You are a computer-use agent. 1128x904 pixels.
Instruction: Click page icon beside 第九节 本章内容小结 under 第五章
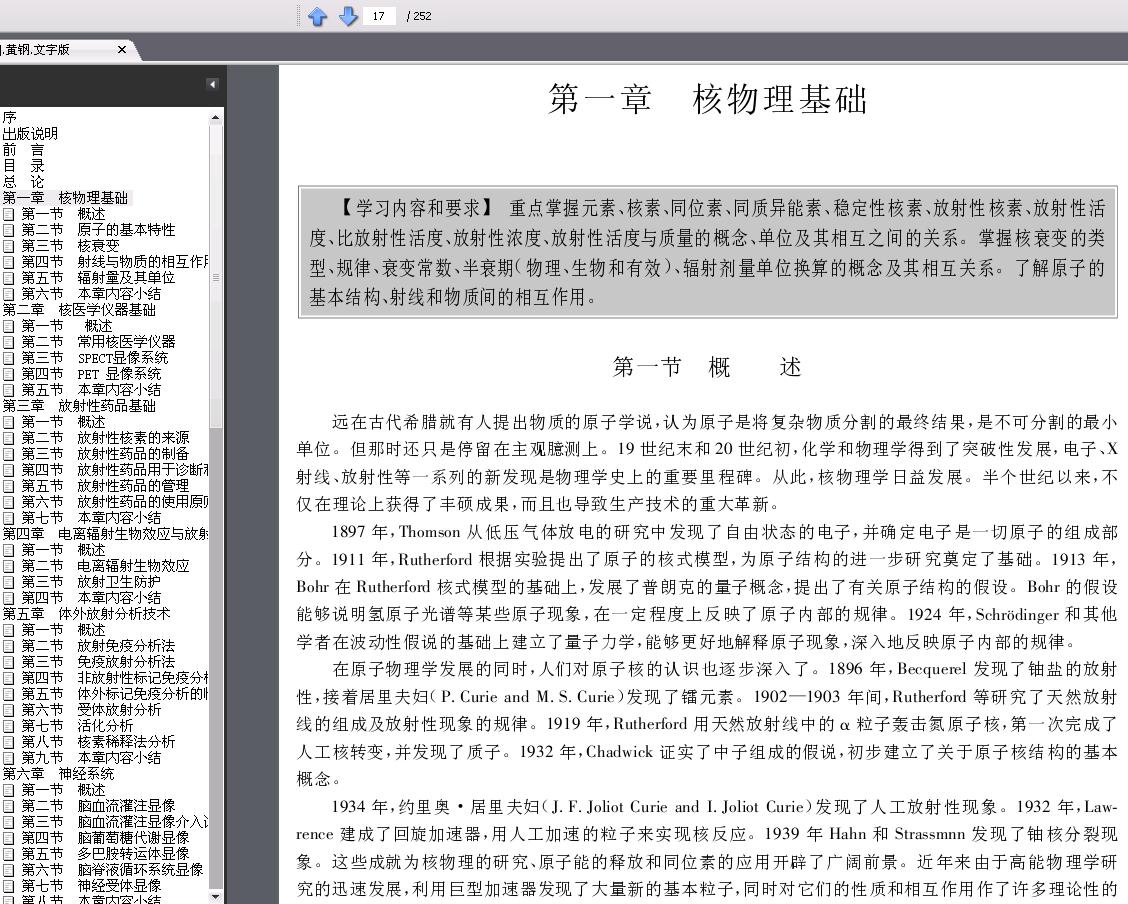point(9,758)
